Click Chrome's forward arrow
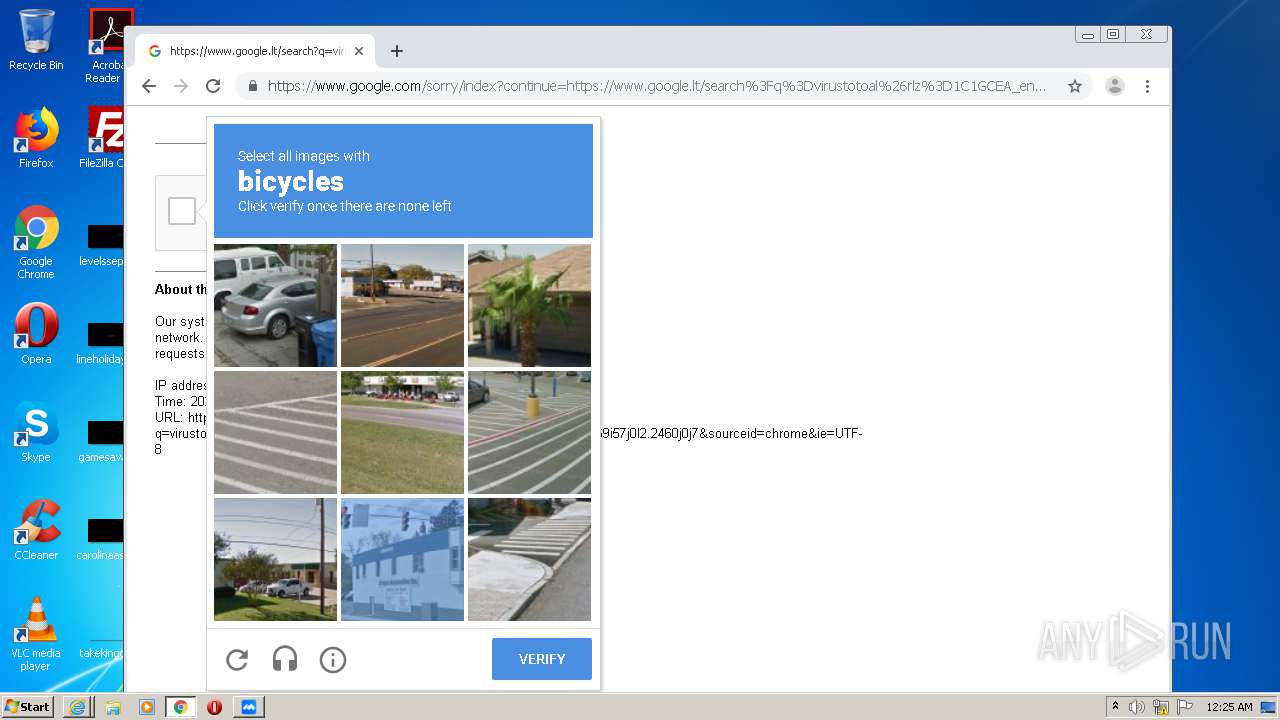 pyautogui.click(x=181, y=86)
